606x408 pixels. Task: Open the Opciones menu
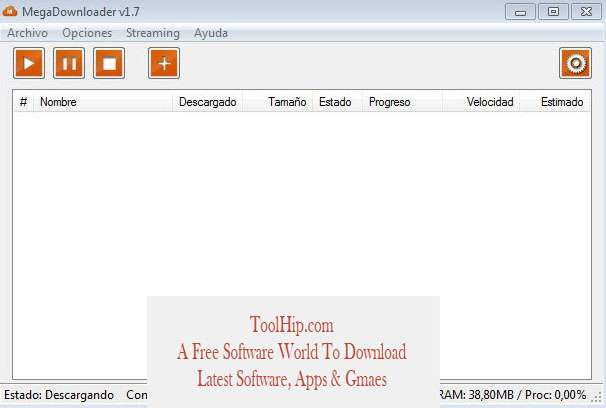[87, 33]
